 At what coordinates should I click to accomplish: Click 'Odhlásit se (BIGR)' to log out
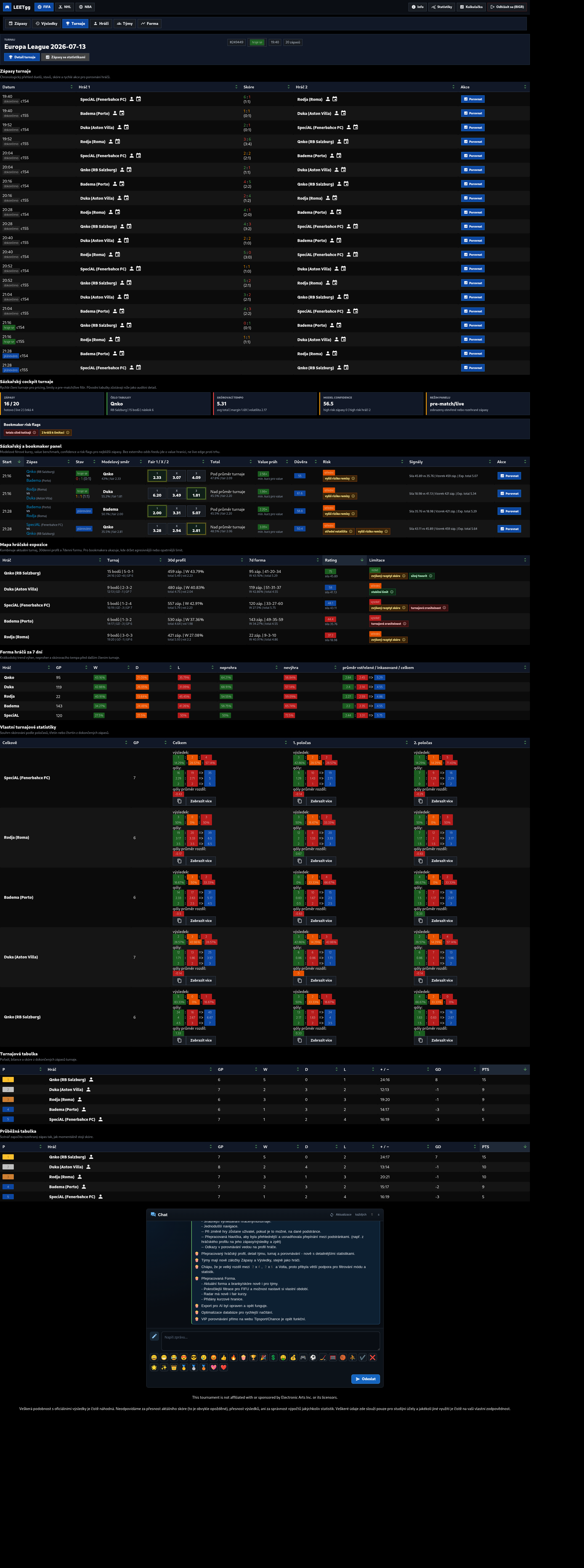(507, 7)
